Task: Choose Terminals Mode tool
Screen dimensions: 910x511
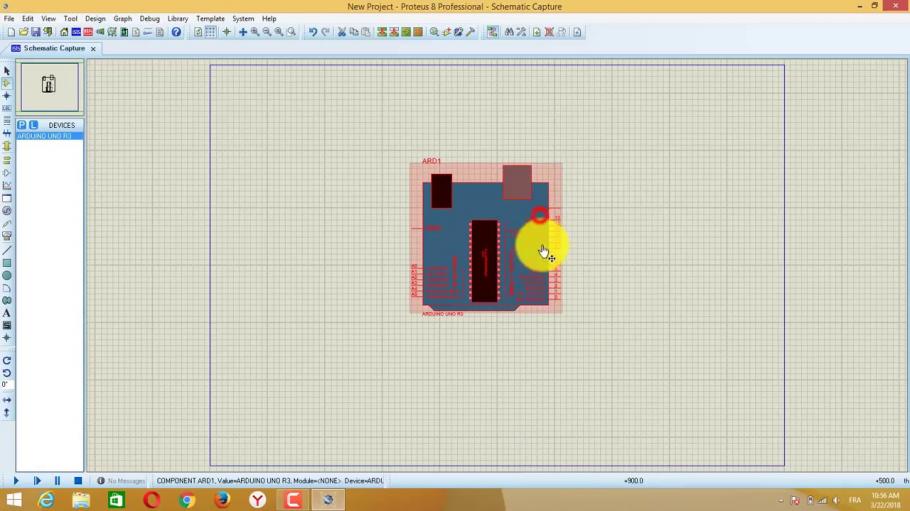Action: click(7, 160)
